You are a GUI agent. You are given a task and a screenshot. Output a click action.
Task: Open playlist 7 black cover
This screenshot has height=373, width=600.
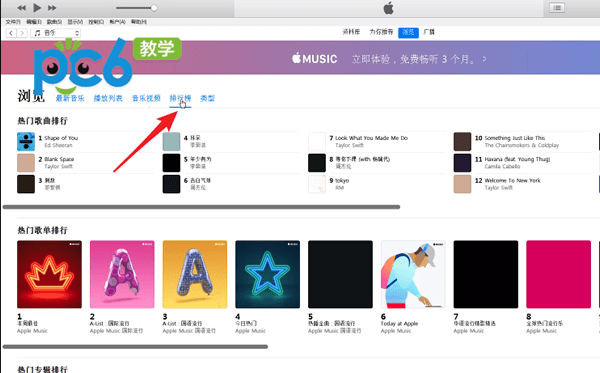(486, 274)
